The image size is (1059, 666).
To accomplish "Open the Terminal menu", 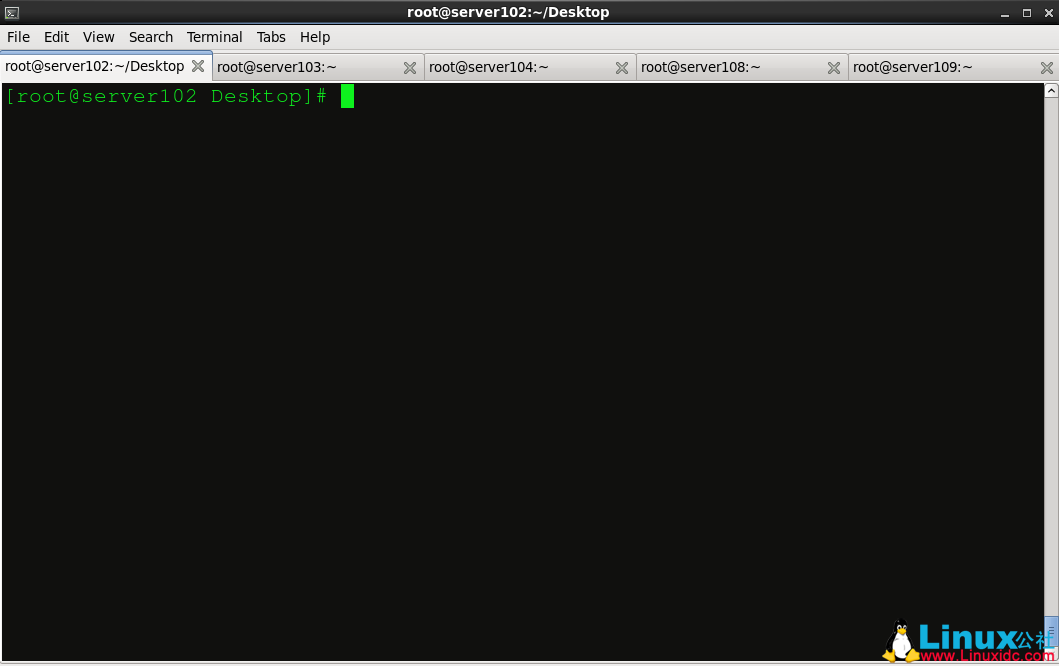I will pyautogui.click(x=214, y=37).
